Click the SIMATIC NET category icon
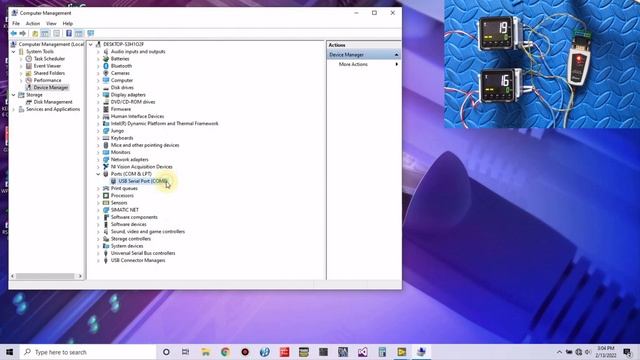 106,210
